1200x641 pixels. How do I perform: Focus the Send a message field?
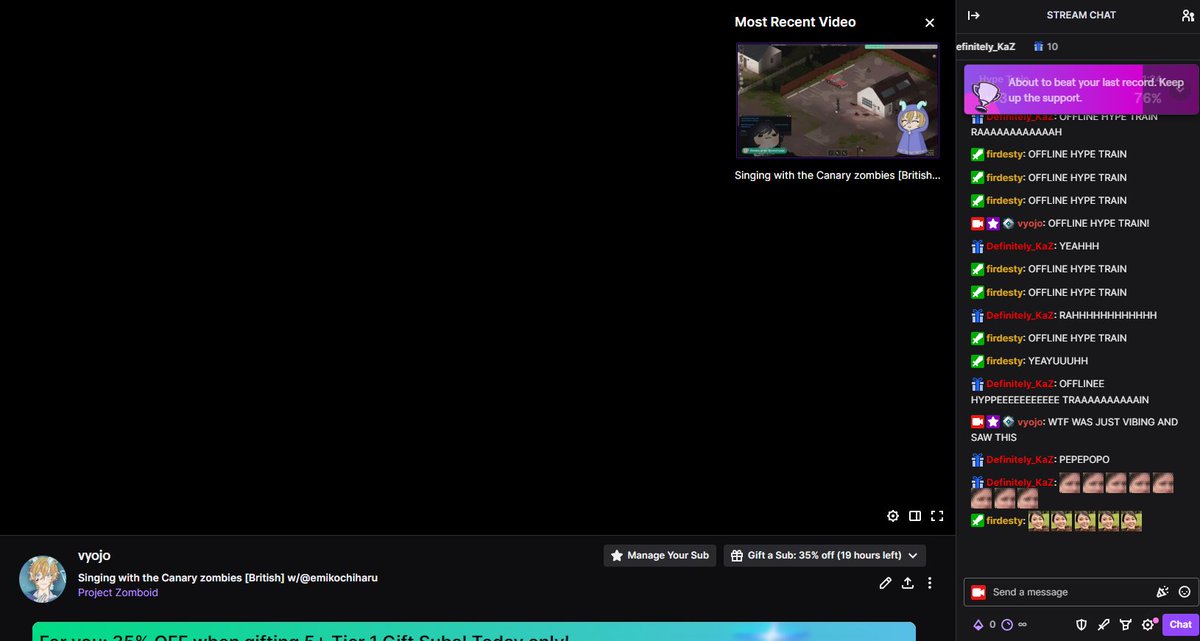tap(1079, 592)
